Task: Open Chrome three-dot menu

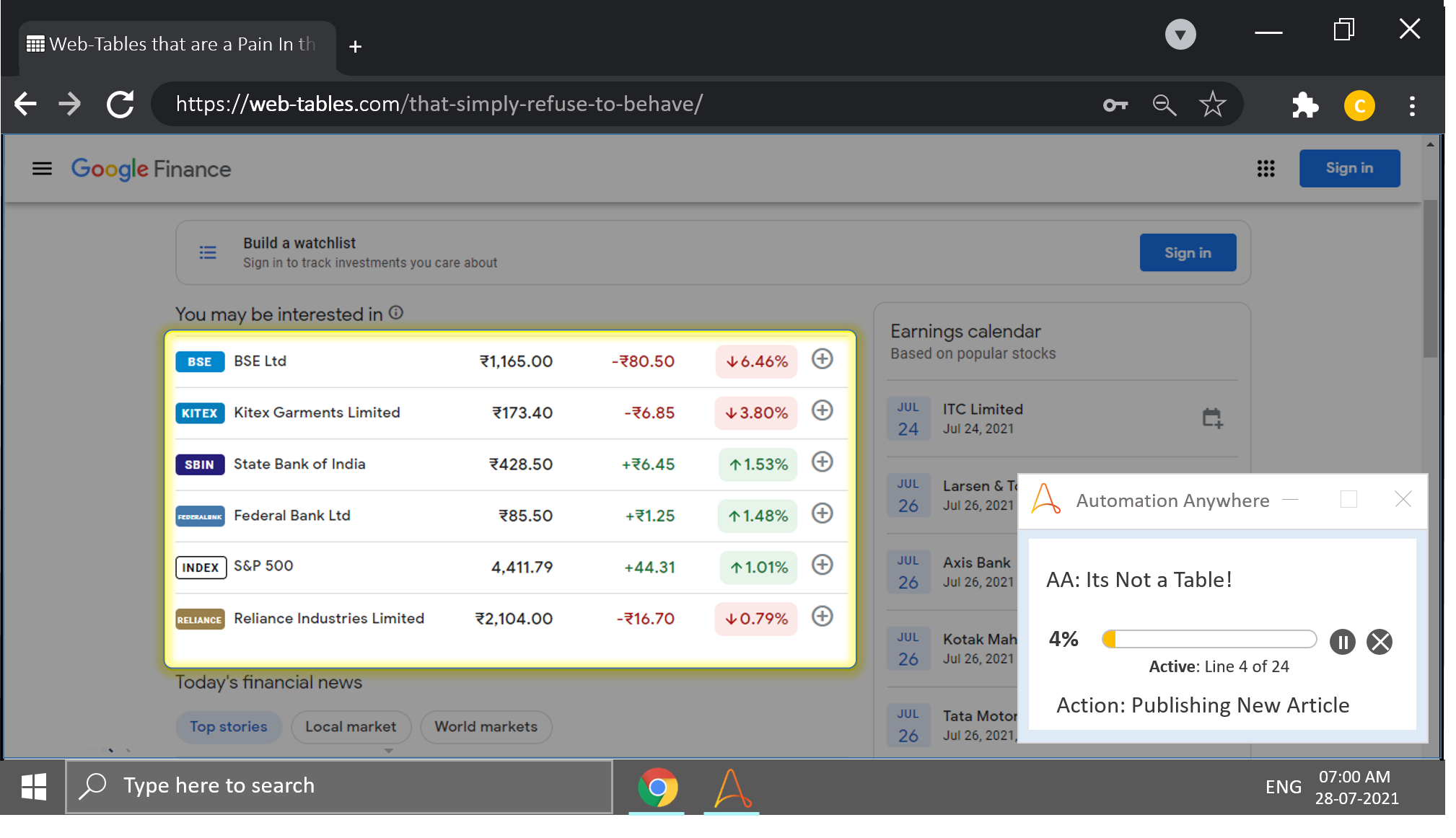Action: (1412, 106)
